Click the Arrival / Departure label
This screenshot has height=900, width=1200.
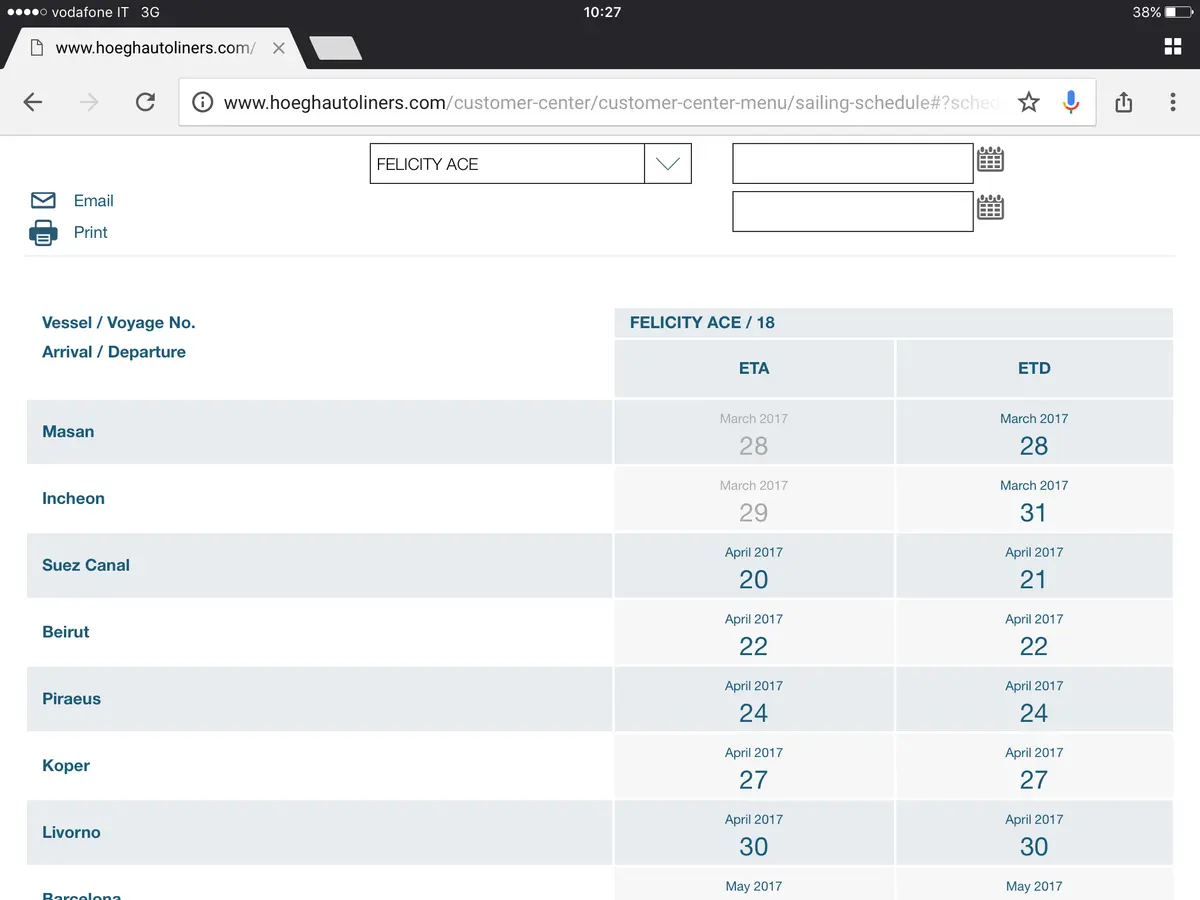(x=114, y=352)
